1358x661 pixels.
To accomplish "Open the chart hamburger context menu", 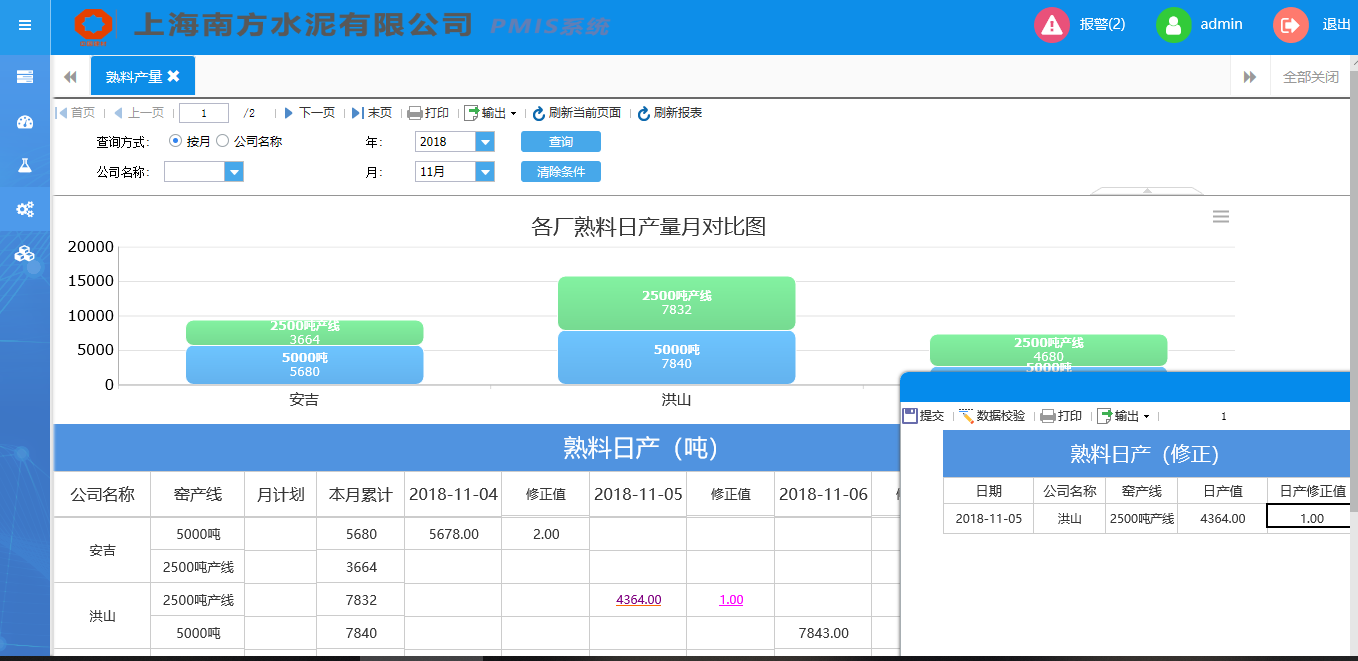I will click(x=1220, y=217).
